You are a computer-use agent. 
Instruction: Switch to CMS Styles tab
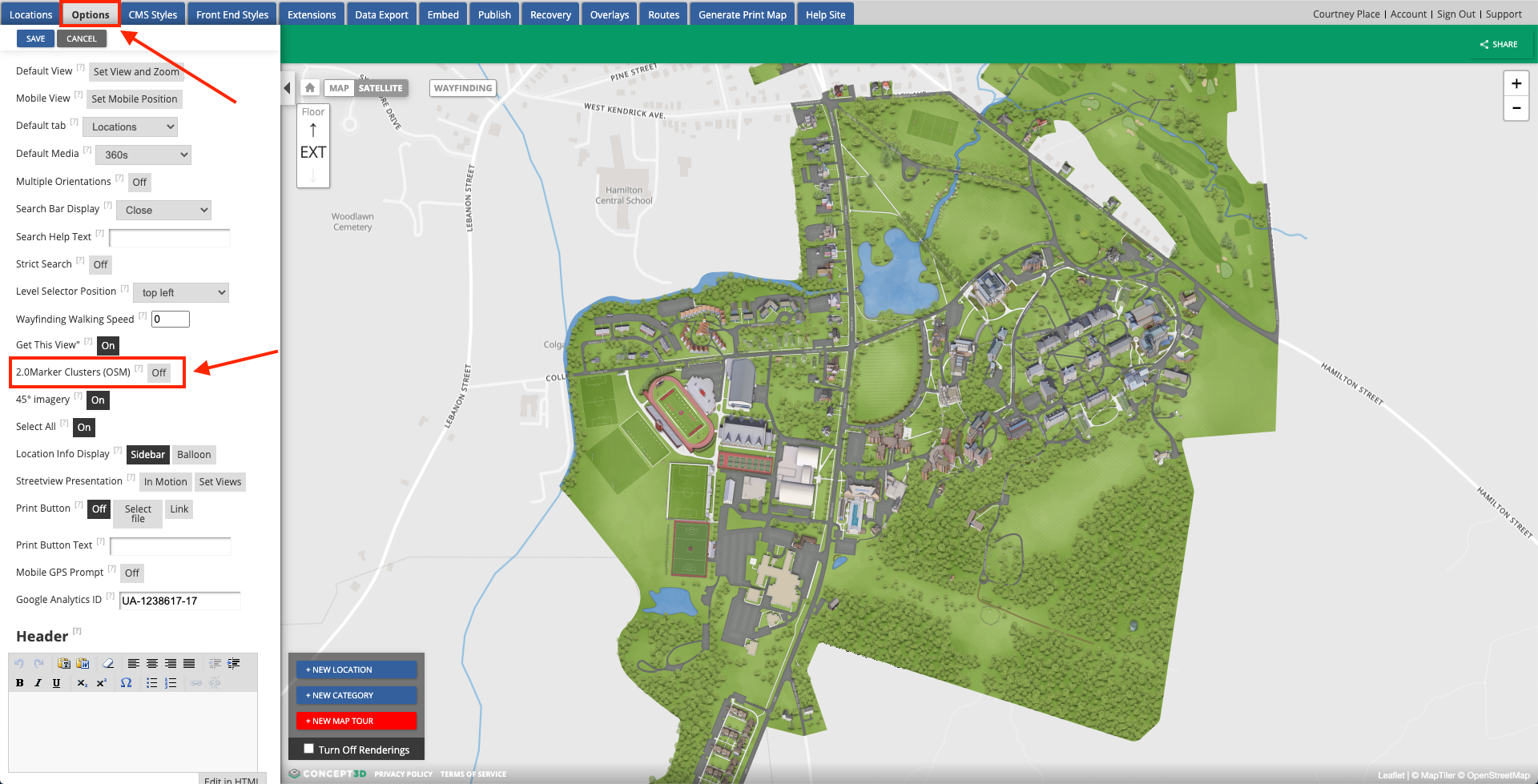pyautogui.click(x=153, y=14)
